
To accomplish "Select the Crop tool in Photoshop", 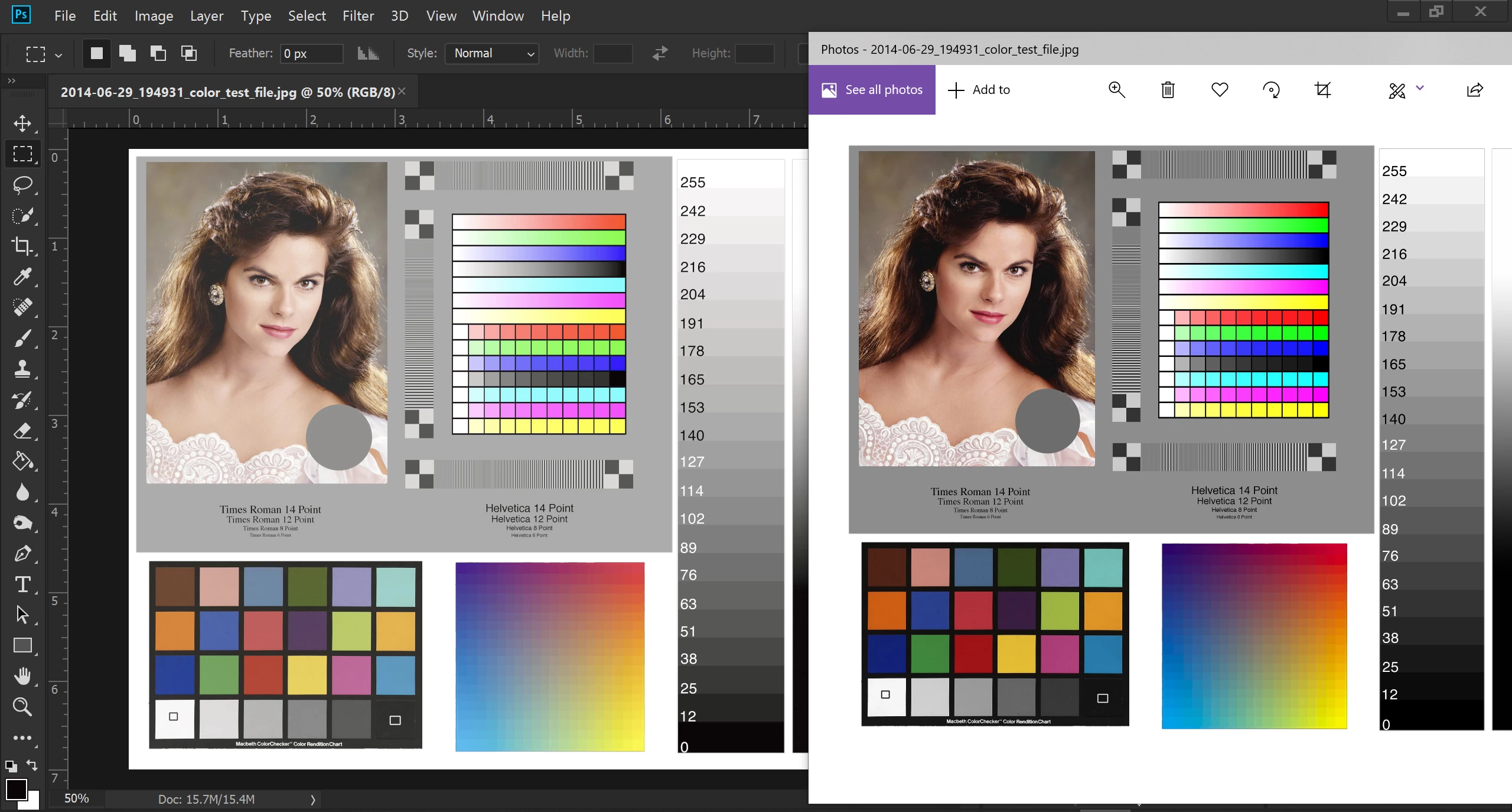I will (x=22, y=246).
